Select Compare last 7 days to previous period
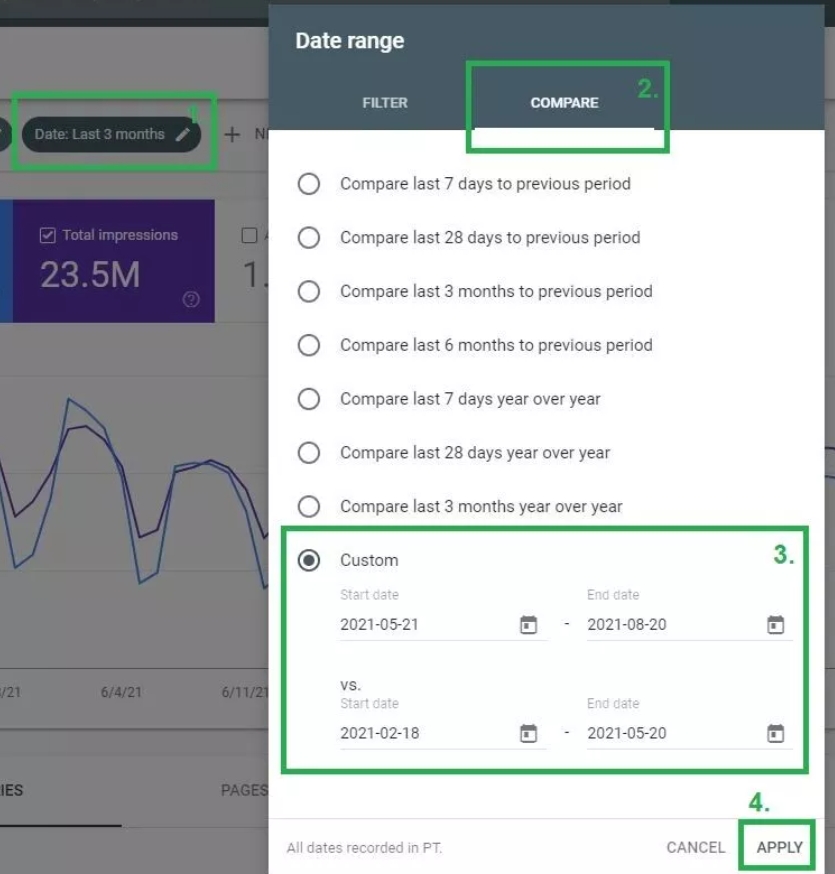The image size is (835, 874). point(310,184)
